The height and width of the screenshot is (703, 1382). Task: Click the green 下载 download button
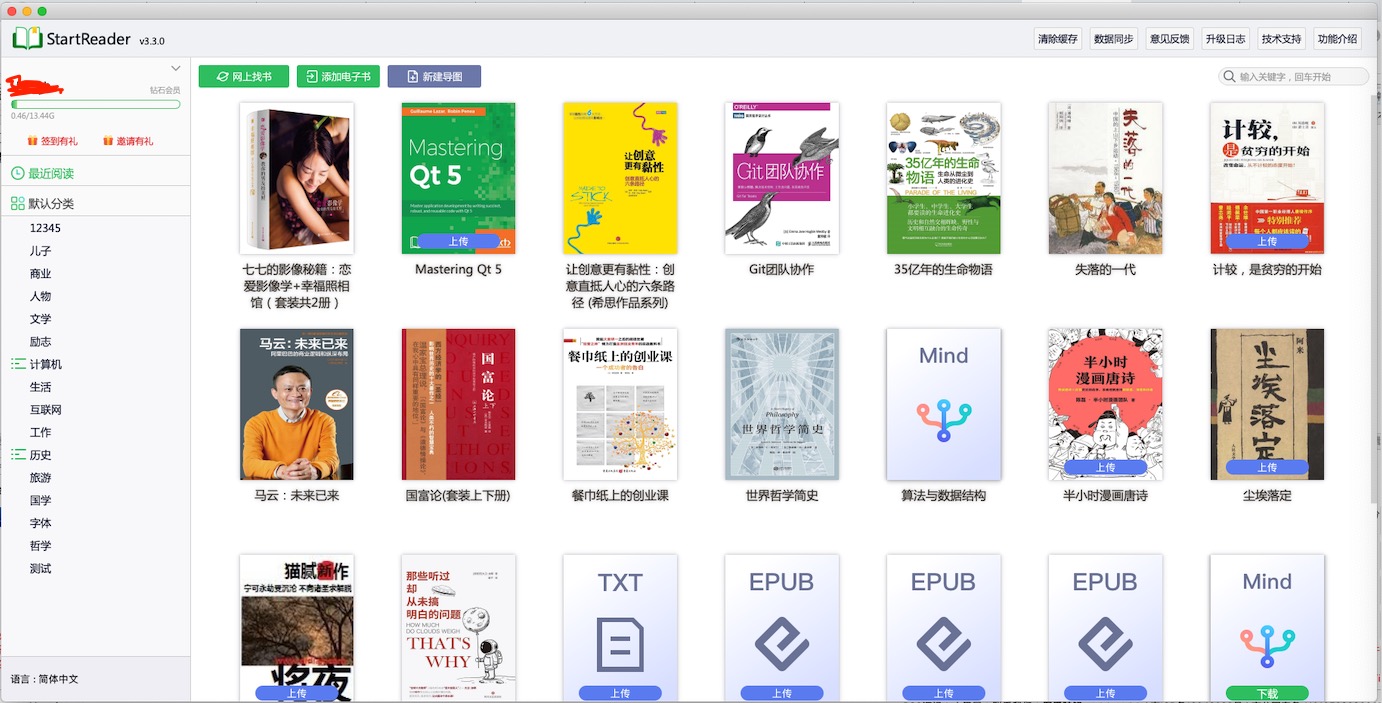point(1267,693)
